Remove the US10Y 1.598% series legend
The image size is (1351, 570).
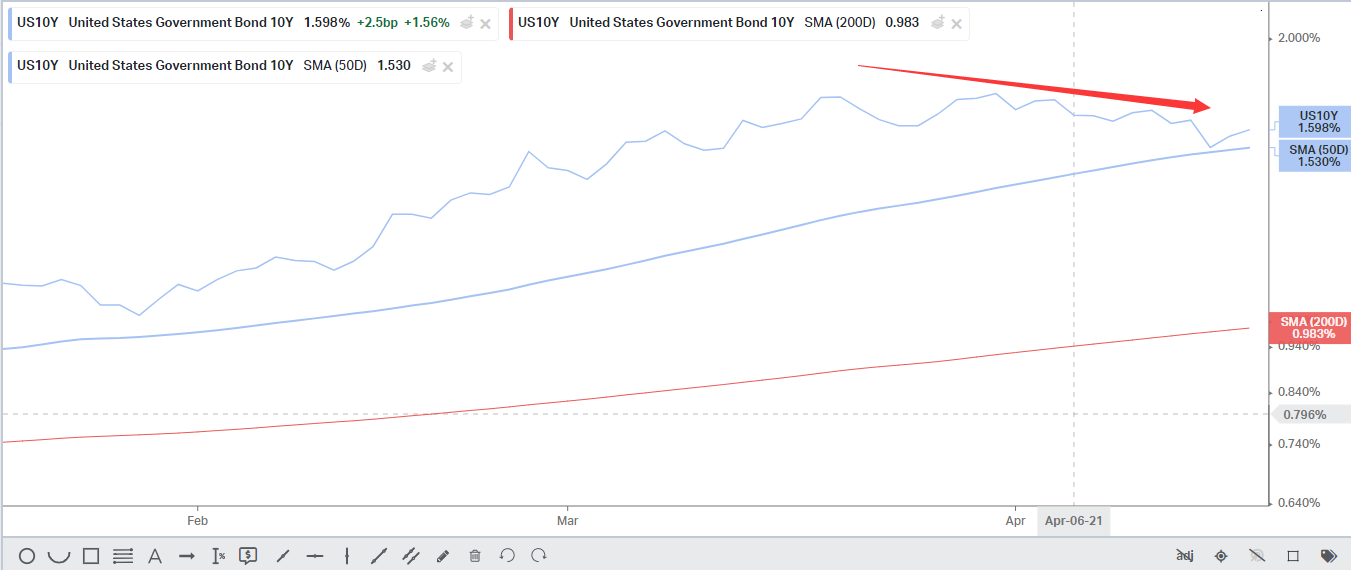coord(485,23)
